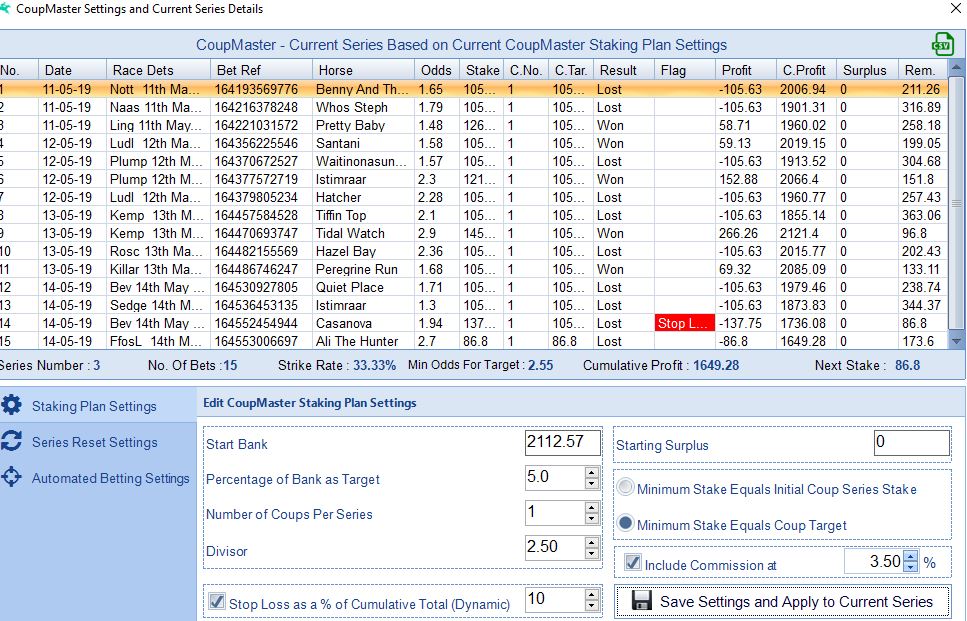Export series to CSV icon
This screenshot has height=621, width=967.
click(x=942, y=44)
